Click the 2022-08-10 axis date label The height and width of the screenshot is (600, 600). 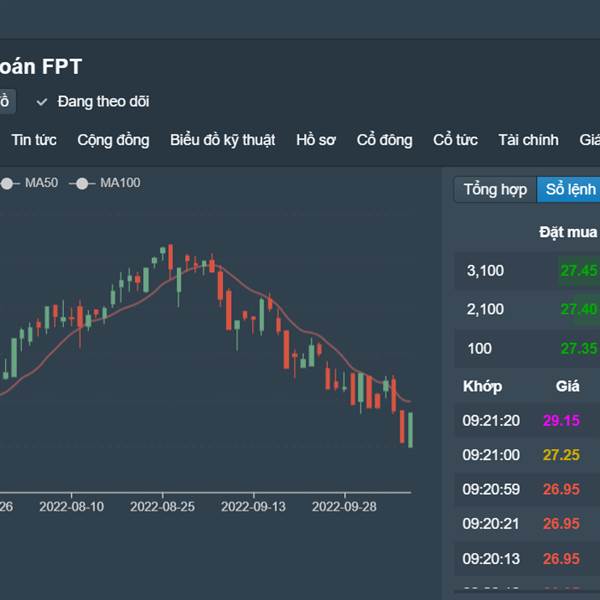(72, 507)
